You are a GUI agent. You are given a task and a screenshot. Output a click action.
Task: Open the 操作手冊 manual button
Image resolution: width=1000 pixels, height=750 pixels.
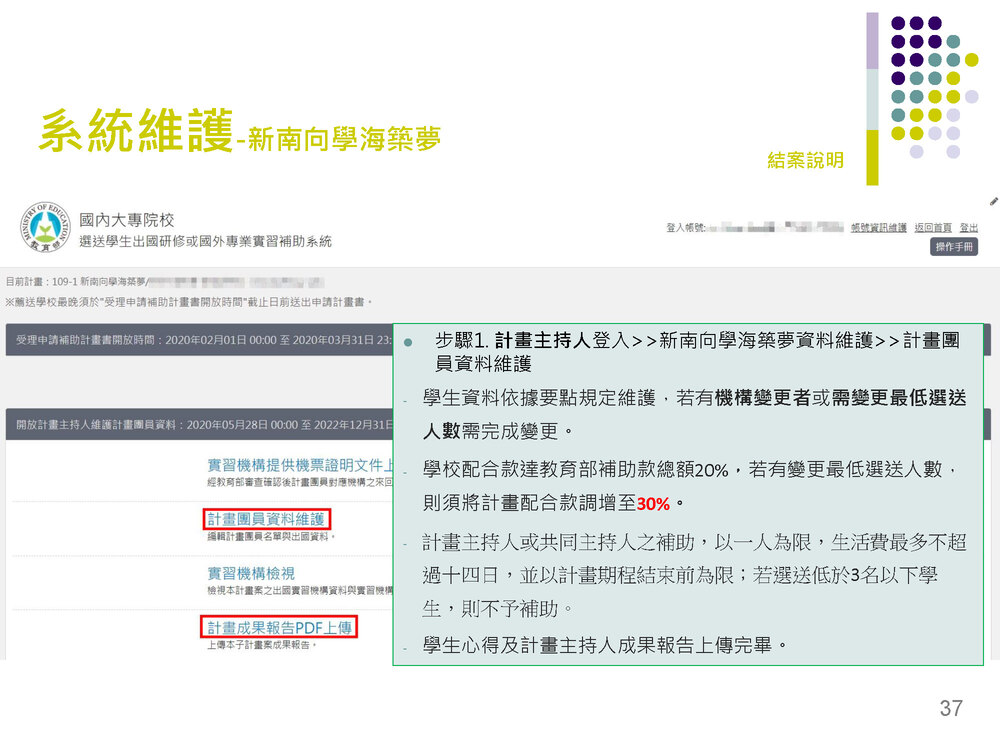coord(954,247)
